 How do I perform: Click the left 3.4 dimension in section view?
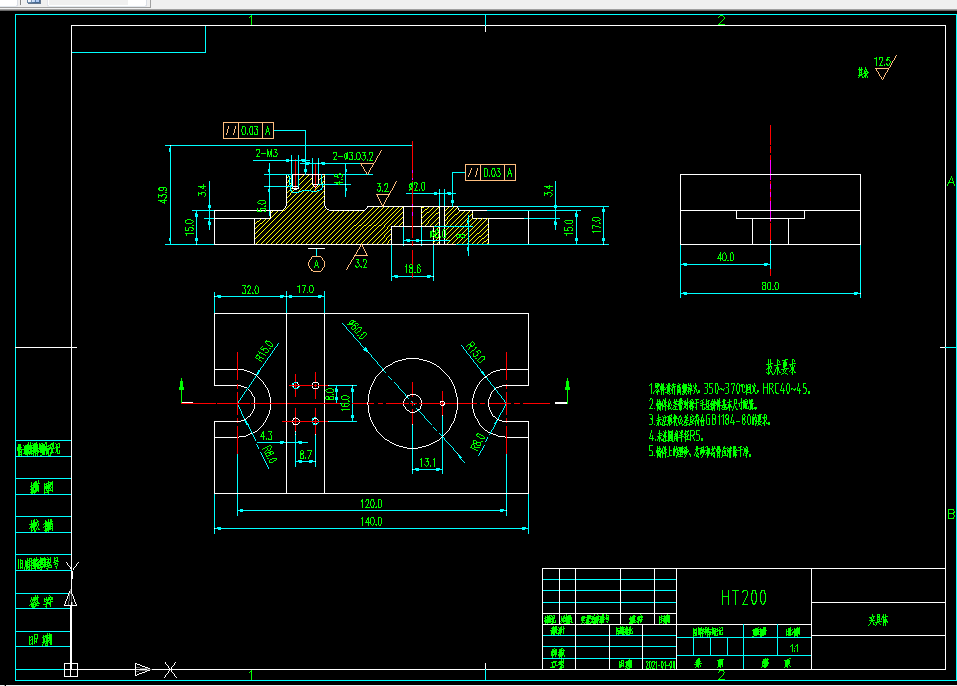202,190
